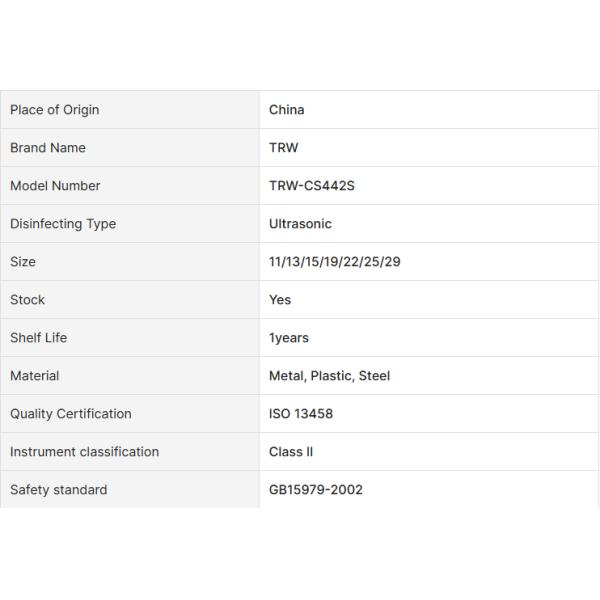Click the Stock row label
This screenshot has height=600, width=600.
[x=28, y=300]
